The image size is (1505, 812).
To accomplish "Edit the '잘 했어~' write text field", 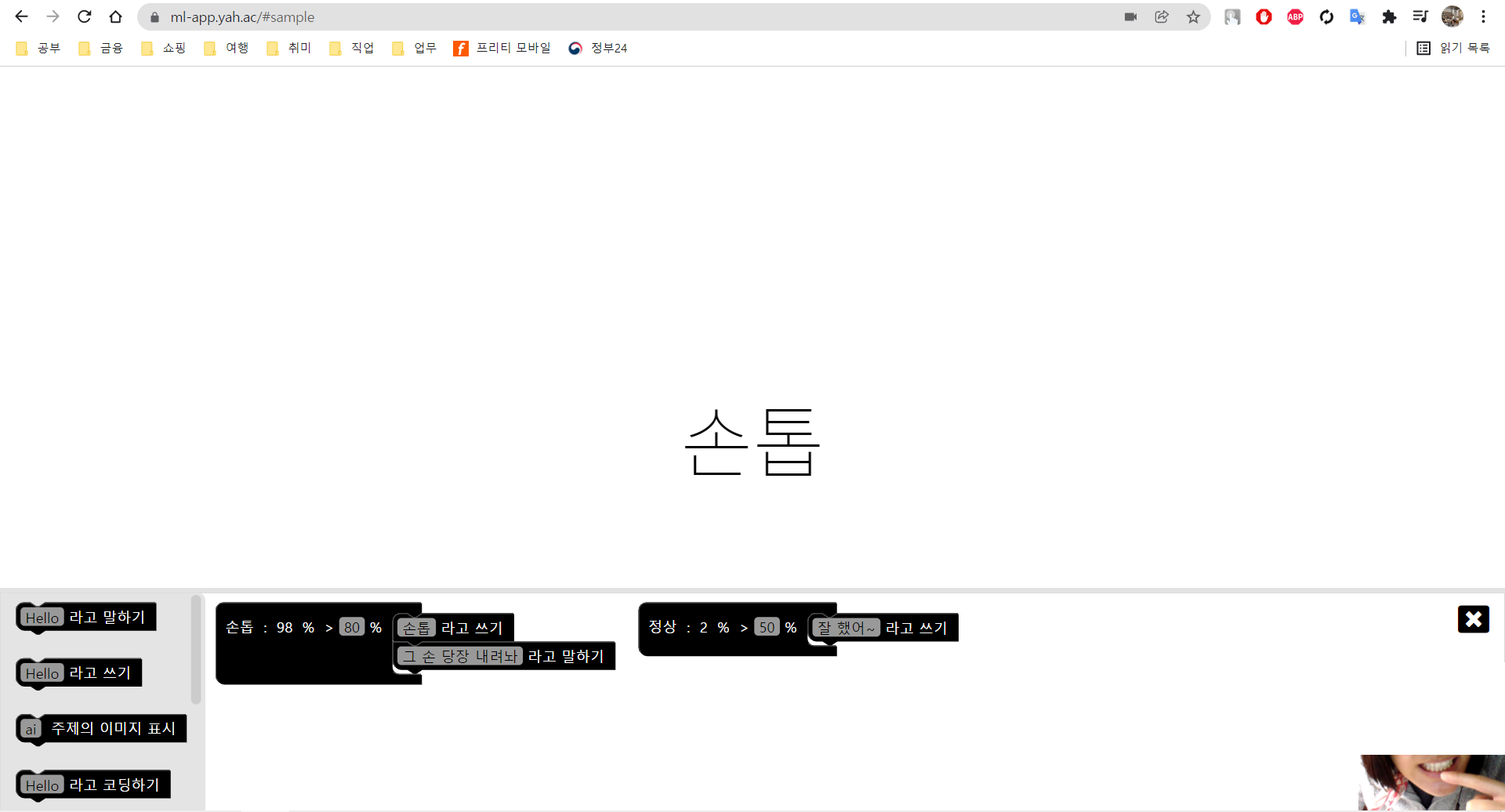I will 847,628.
